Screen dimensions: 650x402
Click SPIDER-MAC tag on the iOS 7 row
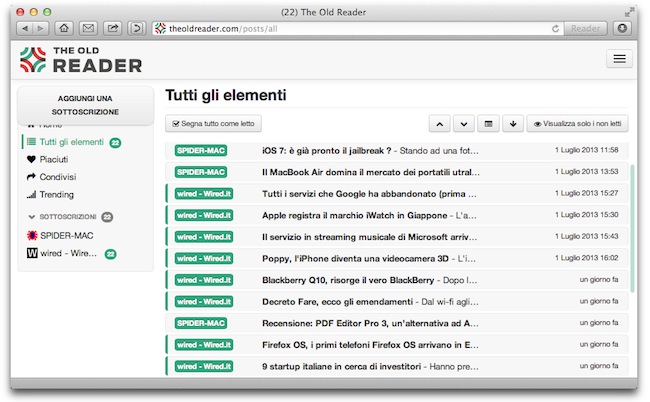pyautogui.click(x=201, y=151)
